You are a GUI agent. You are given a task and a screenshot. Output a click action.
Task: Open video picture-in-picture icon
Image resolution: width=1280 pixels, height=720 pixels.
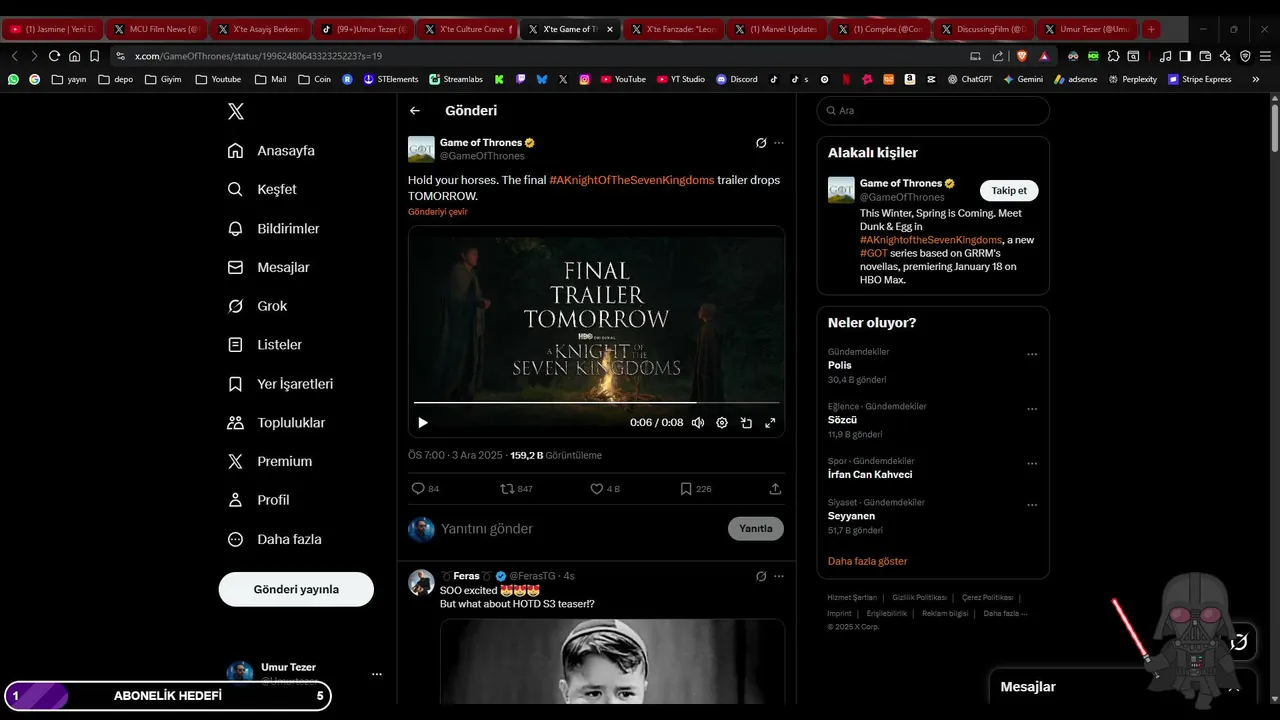click(746, 423)
